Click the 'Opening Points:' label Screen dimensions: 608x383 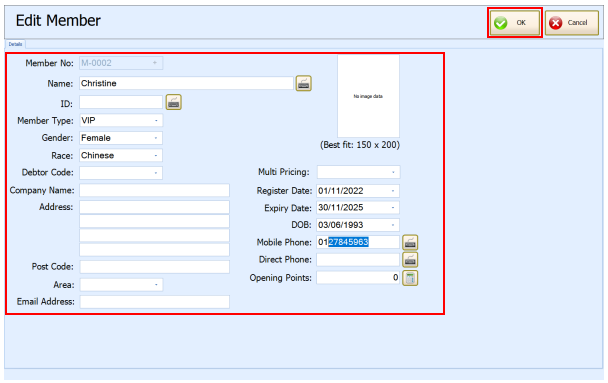(280, 278)
